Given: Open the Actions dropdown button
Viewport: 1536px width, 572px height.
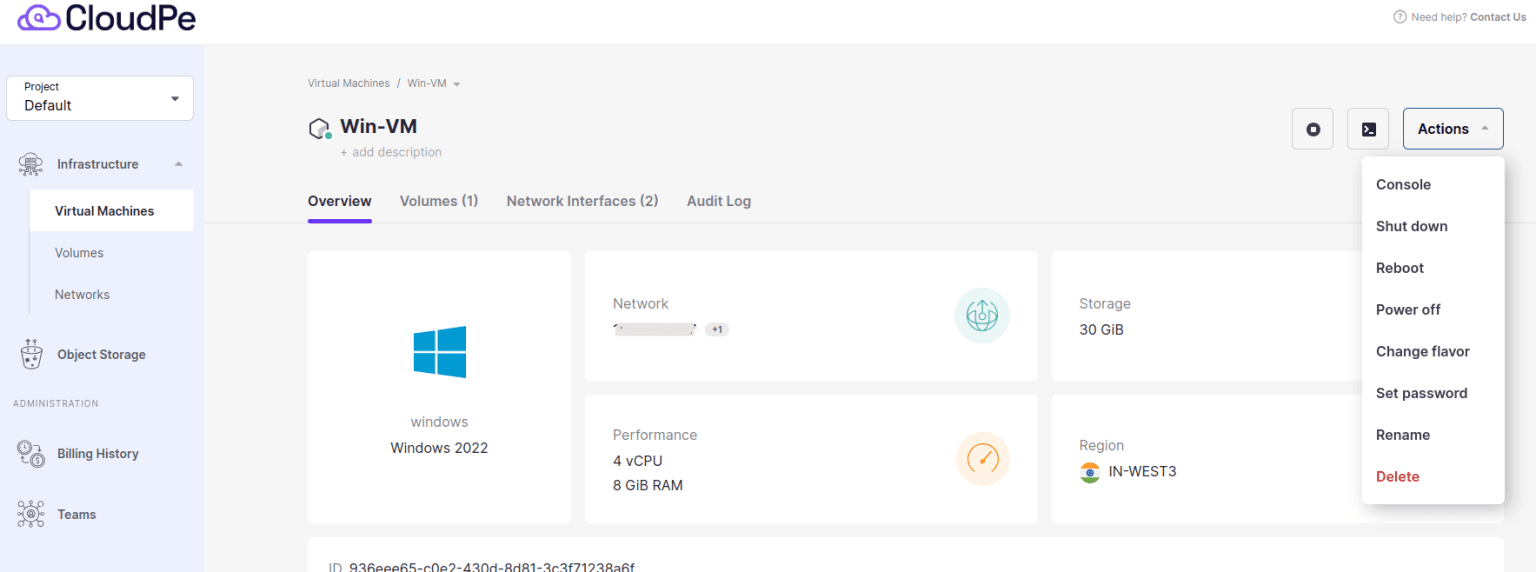Looking at the screenshot, I should (1453, 129).
